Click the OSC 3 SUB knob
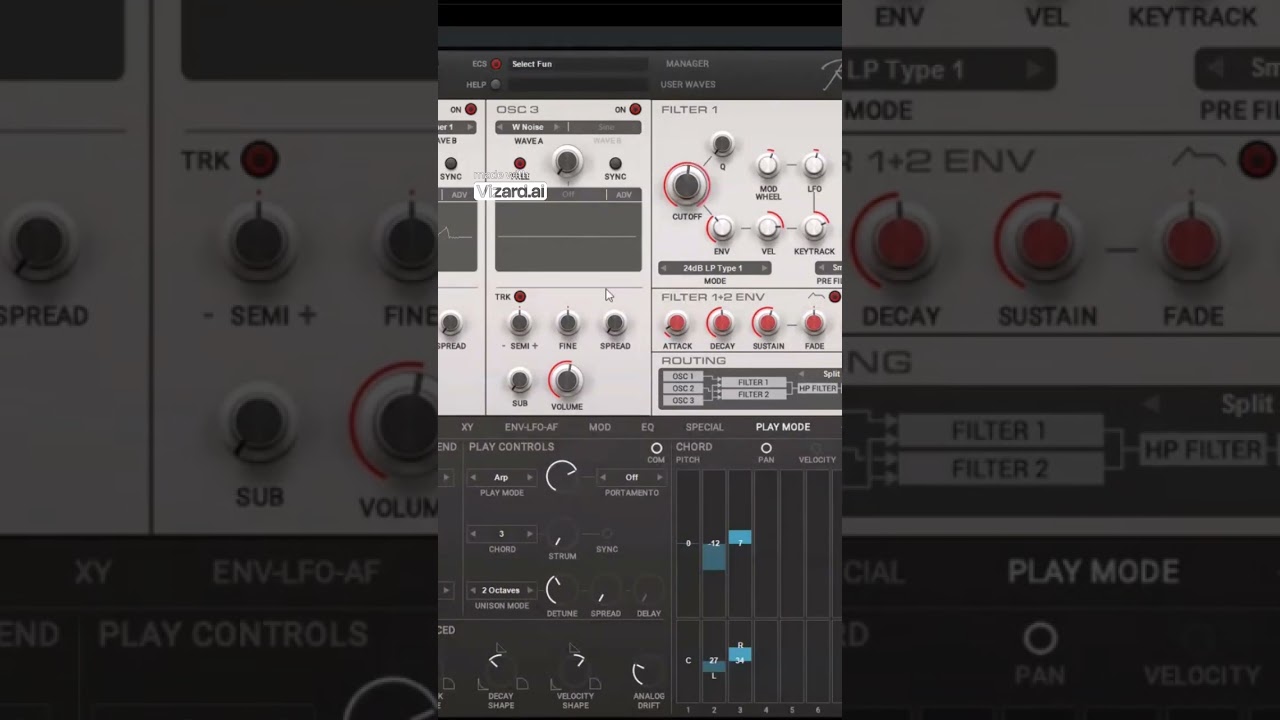This screenshot has width=1280, height=720. coord(519,380)
